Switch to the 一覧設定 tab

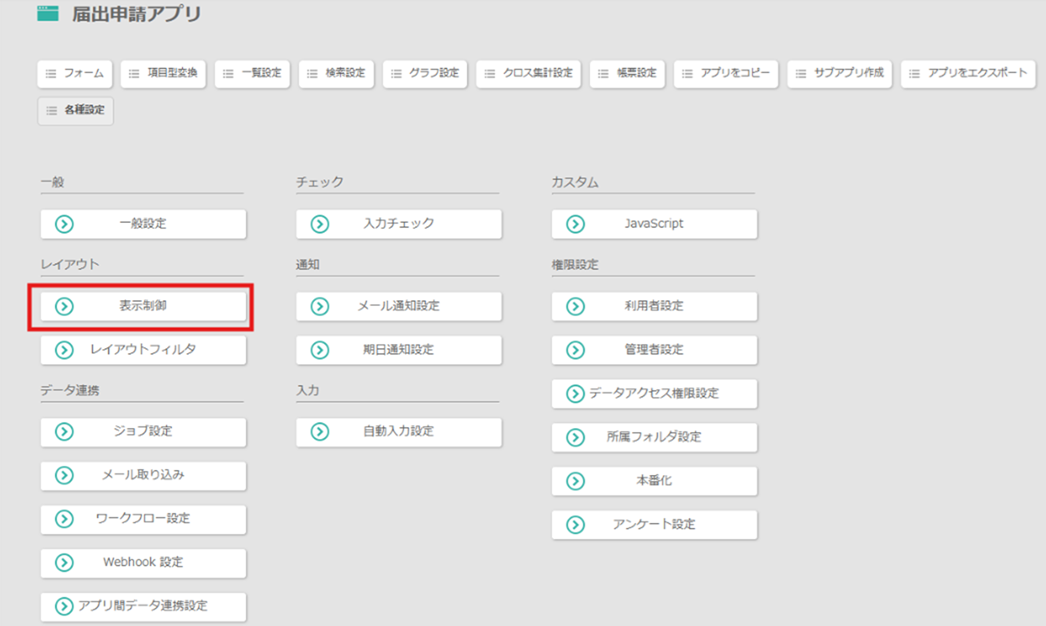[251, 74]
